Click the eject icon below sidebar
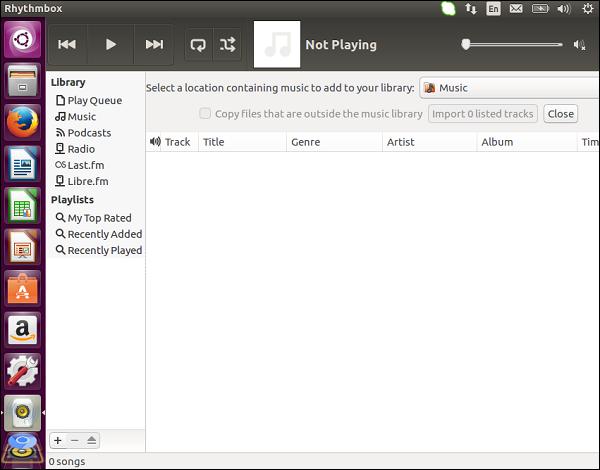Image resolution: width=600 pixels, height=470 pixels. click(x=91, y=440)
